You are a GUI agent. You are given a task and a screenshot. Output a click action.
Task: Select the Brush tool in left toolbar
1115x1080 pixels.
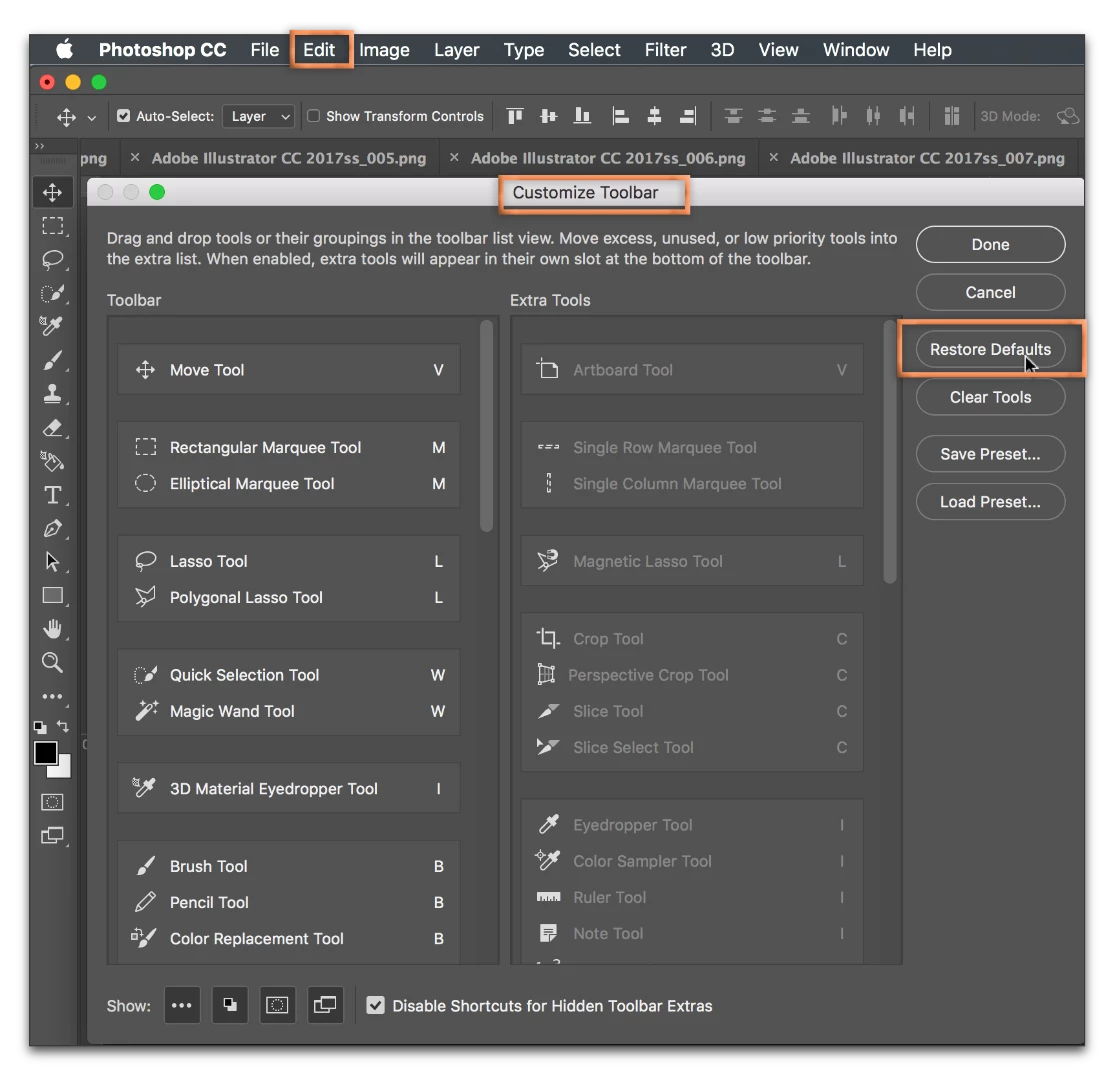[52, 360]
